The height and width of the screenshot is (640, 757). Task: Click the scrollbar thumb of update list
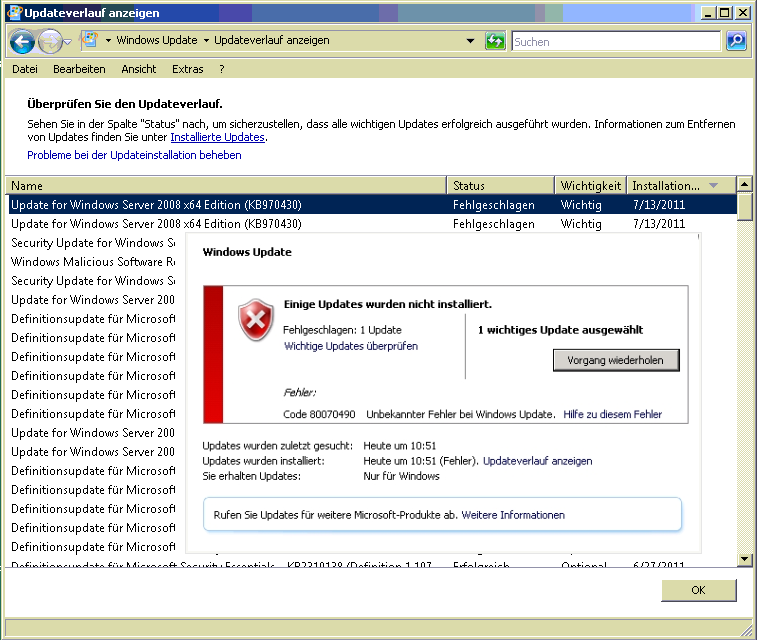pos(744,207)
